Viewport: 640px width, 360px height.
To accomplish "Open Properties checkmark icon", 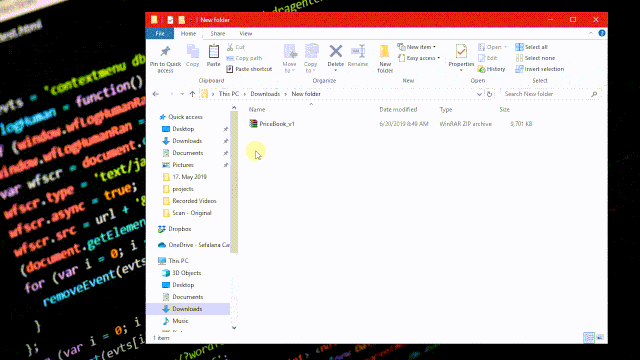I will (461, 52).
